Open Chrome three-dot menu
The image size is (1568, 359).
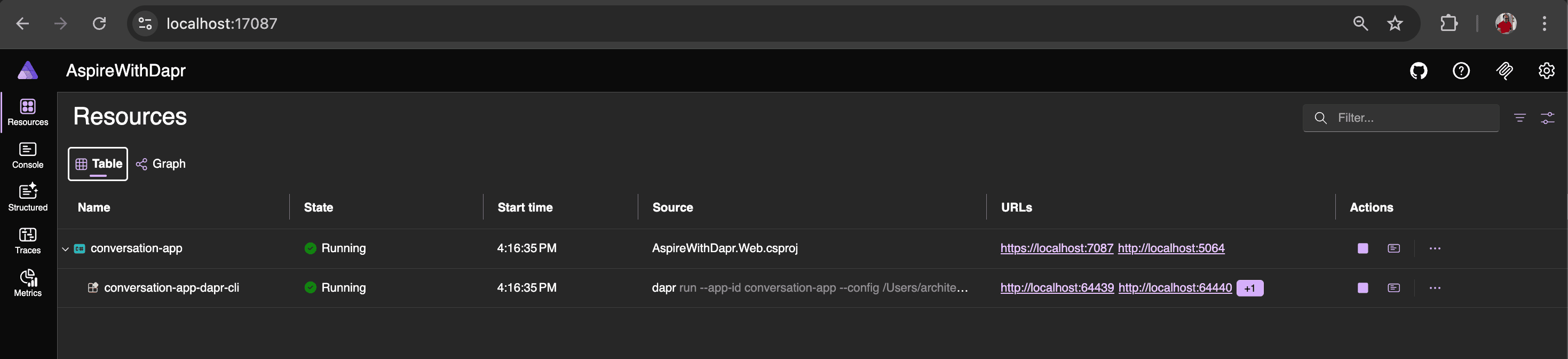pos(1545,24)
